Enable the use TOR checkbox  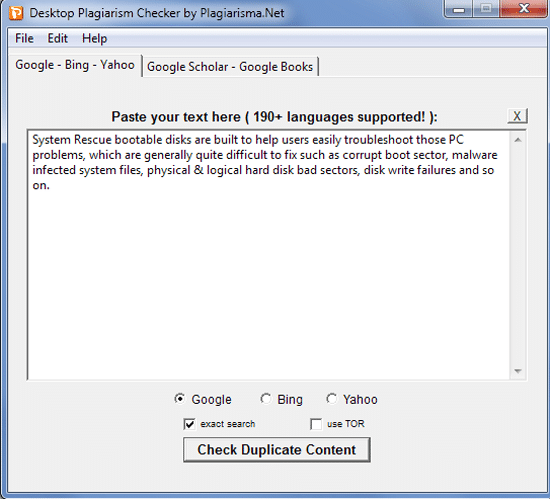click(316, 424)
